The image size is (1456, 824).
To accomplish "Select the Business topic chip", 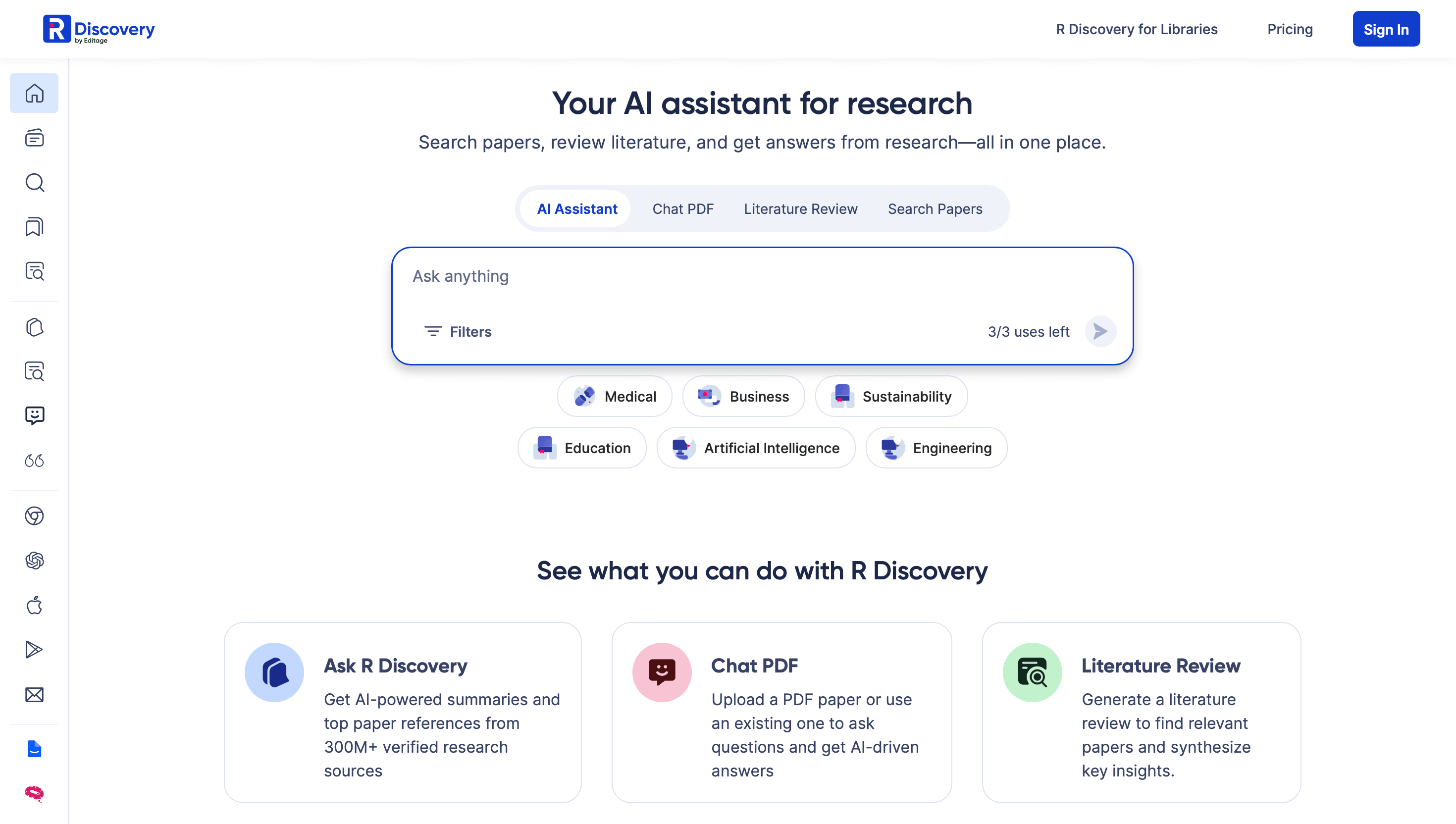I will click(743, 396).
